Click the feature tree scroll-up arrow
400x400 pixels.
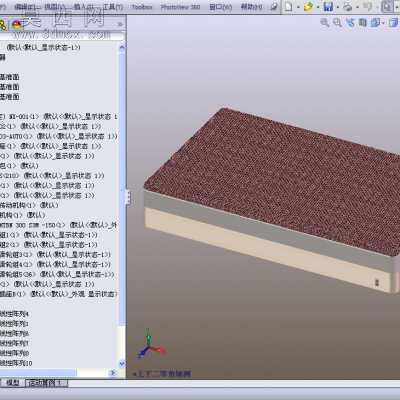(122, 48)
